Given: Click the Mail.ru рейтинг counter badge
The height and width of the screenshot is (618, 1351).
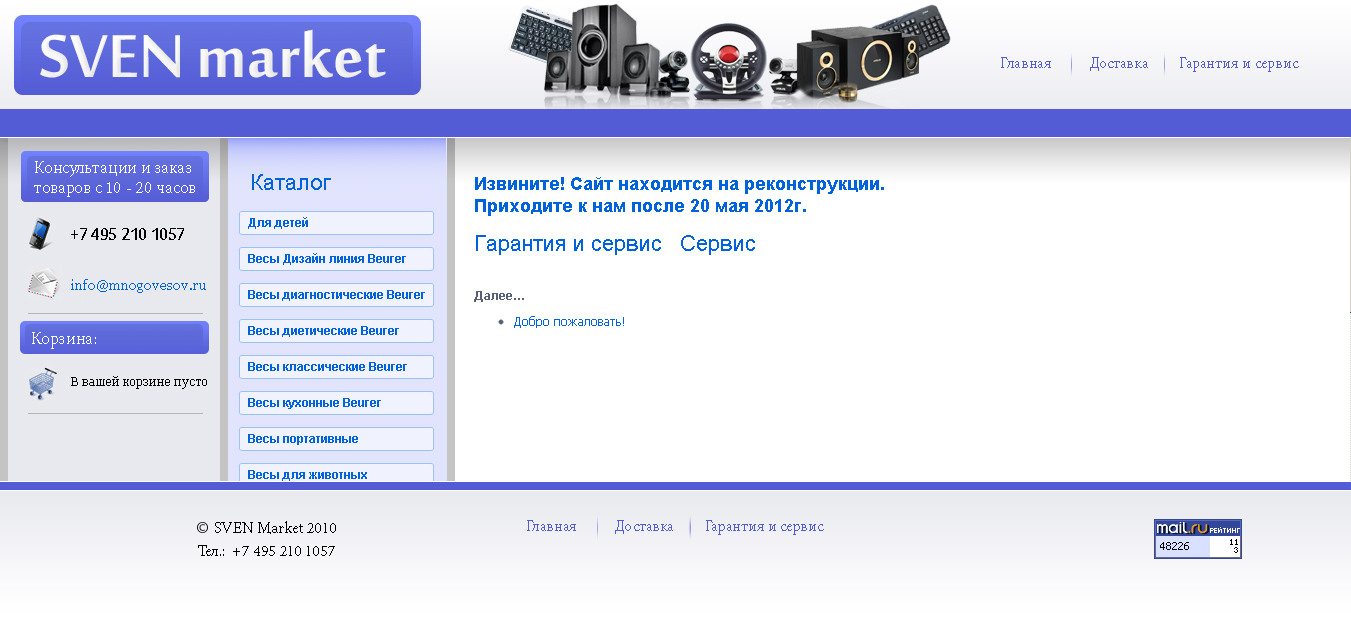Looking at the screenshot, I should tap(1198, 538).
